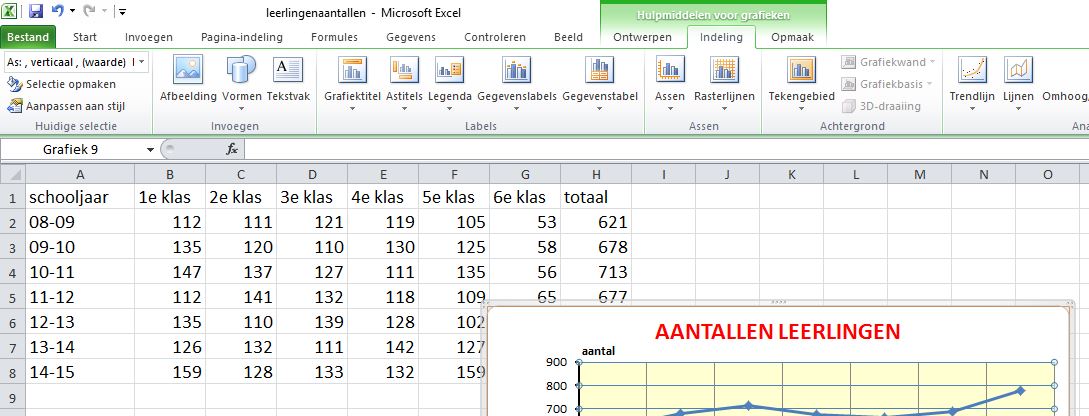Click the Select All corner button
This screenshot has height=416, width=1089.
(13, 174)
